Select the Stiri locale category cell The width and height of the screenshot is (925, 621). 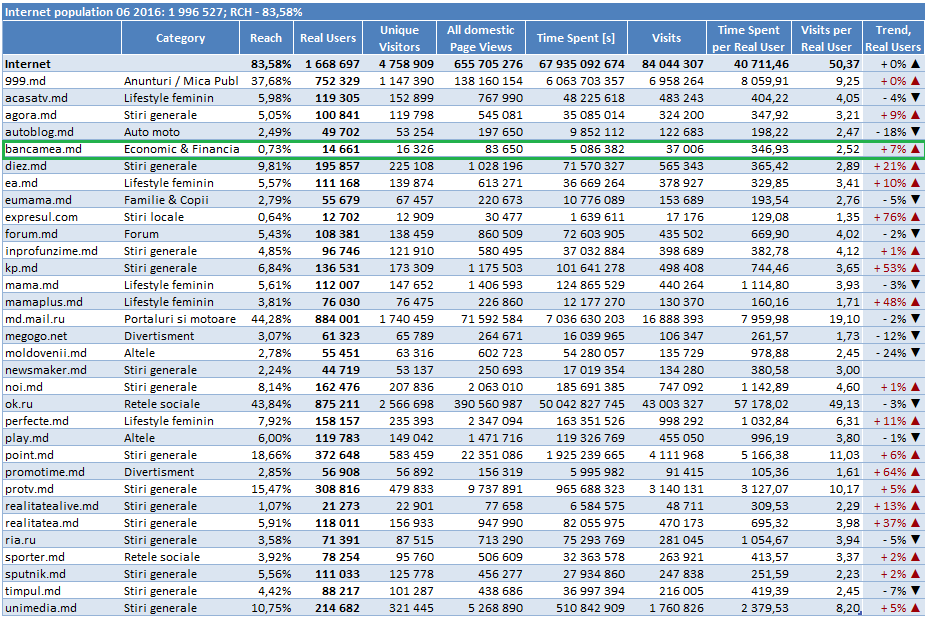pyautogui.click(x=153, y=217)
